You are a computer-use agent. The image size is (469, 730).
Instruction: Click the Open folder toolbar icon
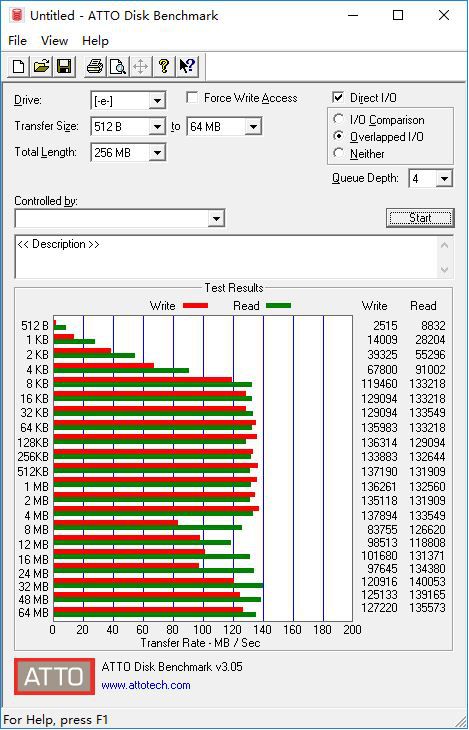[41, 66]
